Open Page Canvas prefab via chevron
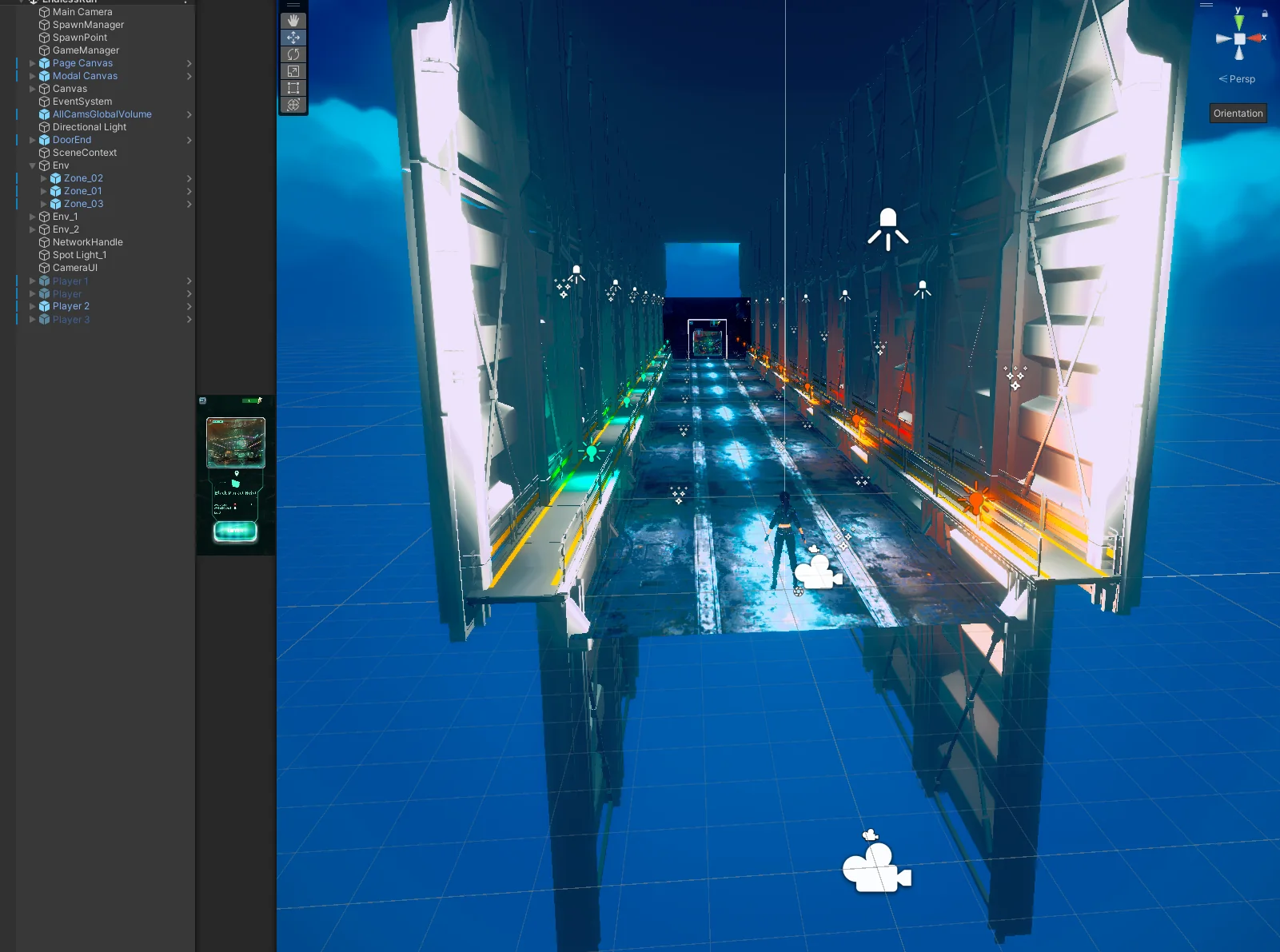 click(x=189, y=63)
